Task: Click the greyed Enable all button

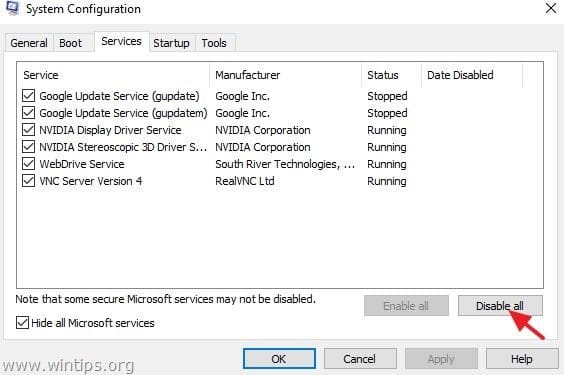Action: [x=406, y=306]
